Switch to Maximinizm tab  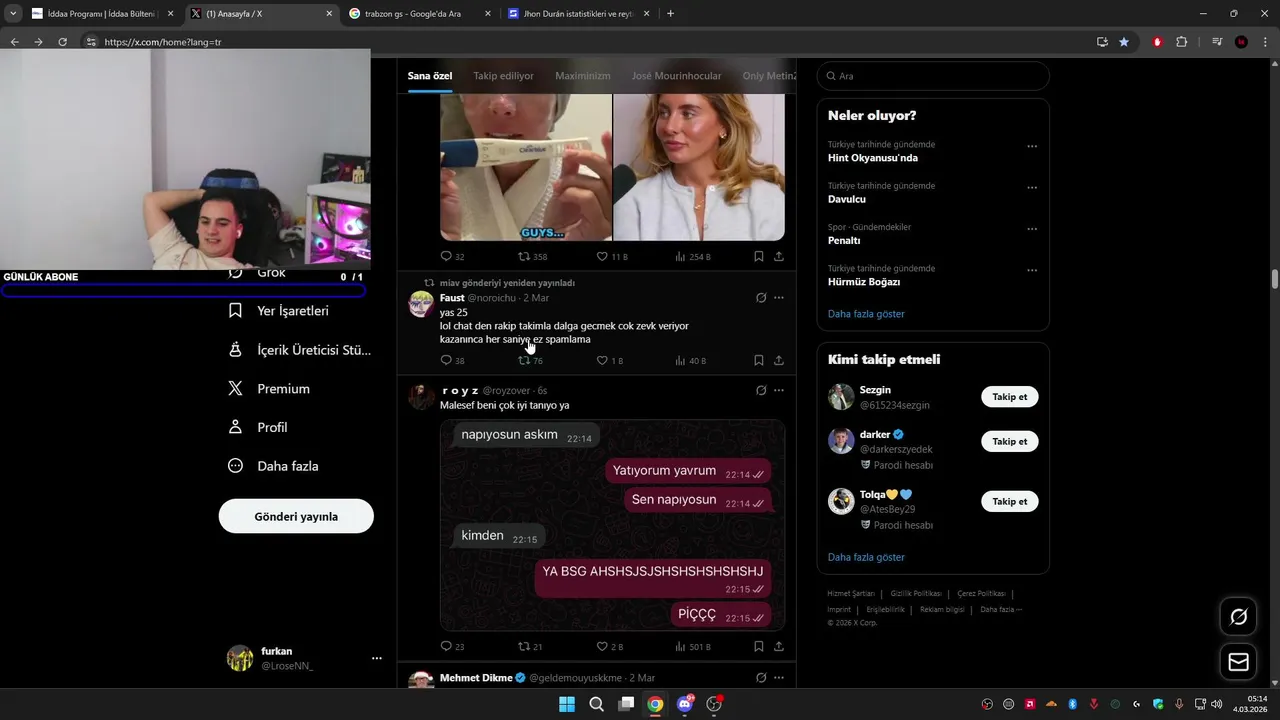tap(582, 76)
